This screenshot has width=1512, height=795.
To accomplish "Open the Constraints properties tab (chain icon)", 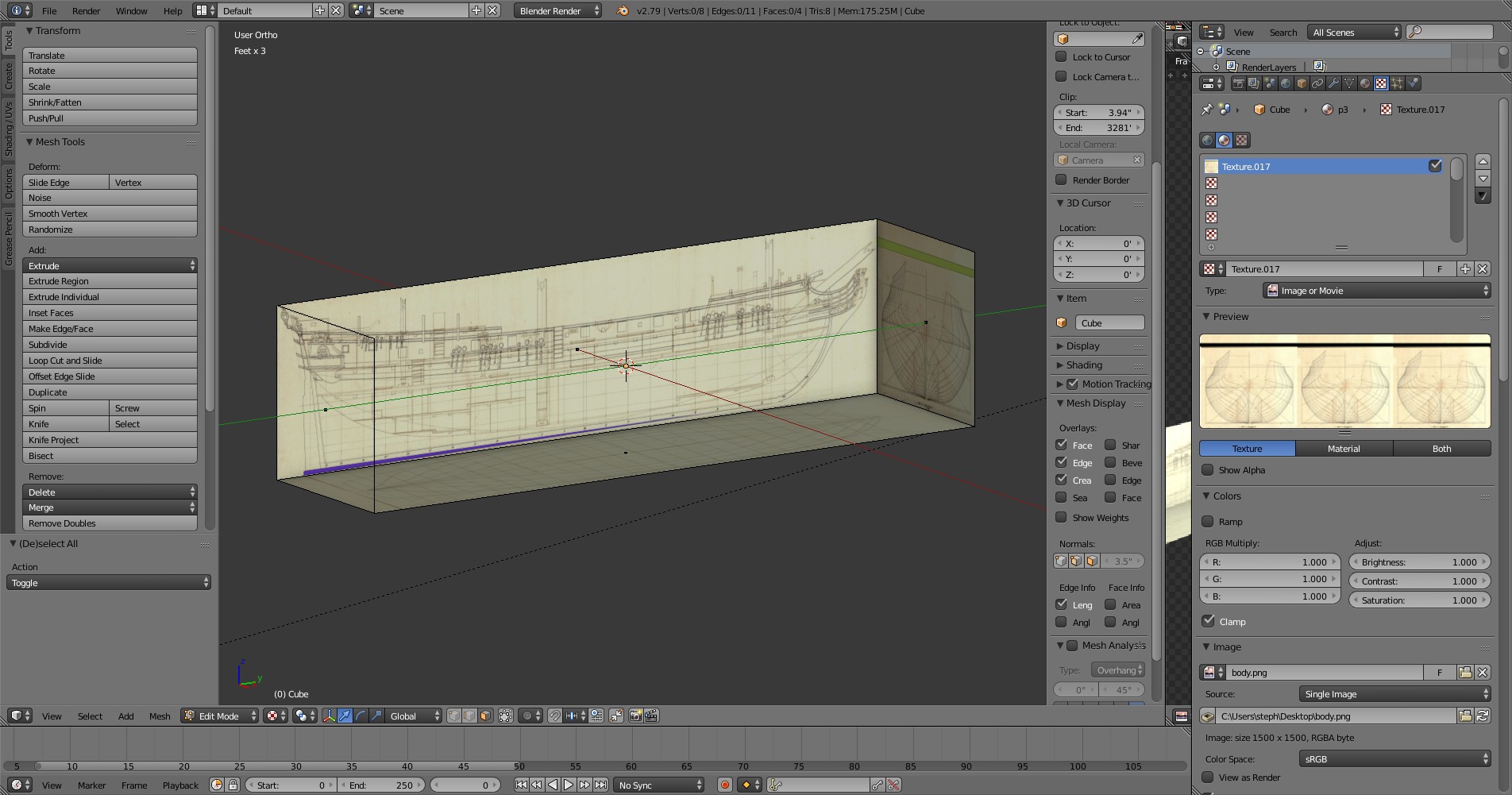I will point(1317,83).
